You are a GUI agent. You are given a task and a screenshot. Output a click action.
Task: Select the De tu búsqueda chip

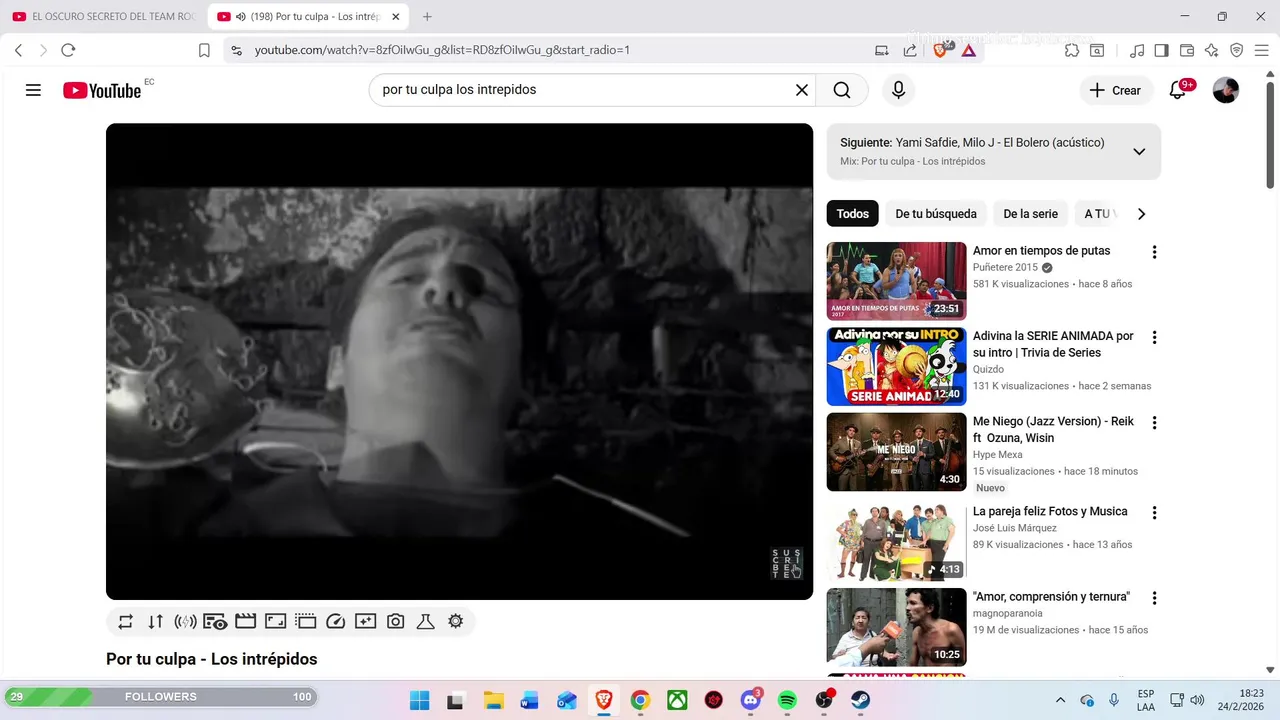point(936,214)
